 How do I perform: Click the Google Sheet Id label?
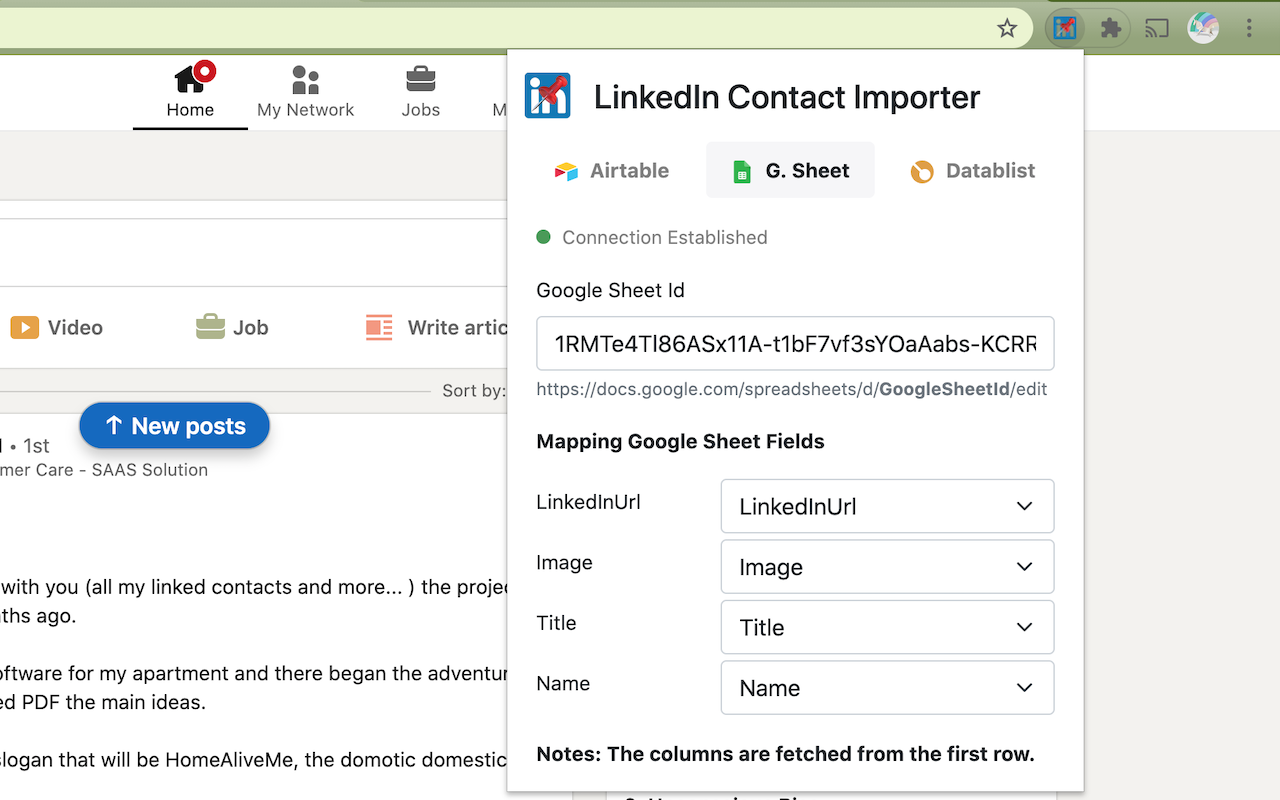611,290
